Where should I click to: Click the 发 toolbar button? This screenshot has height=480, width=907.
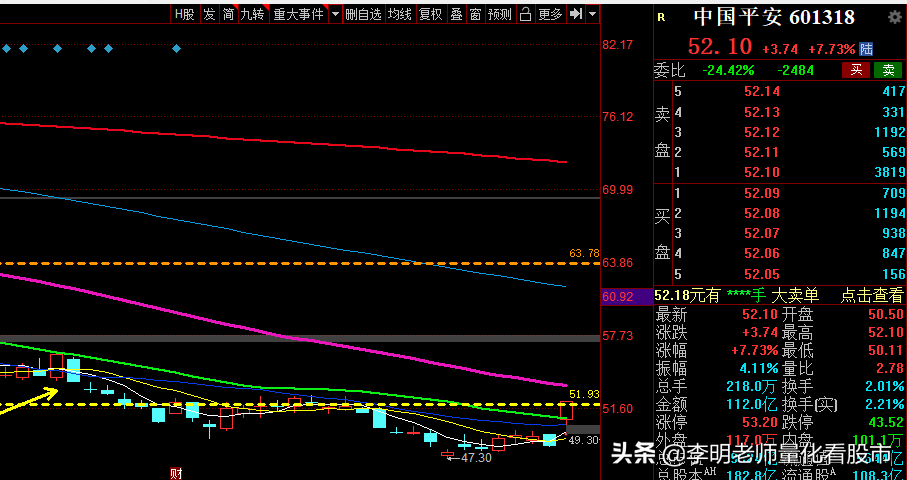pyautogui.click(x=209, y=14)
